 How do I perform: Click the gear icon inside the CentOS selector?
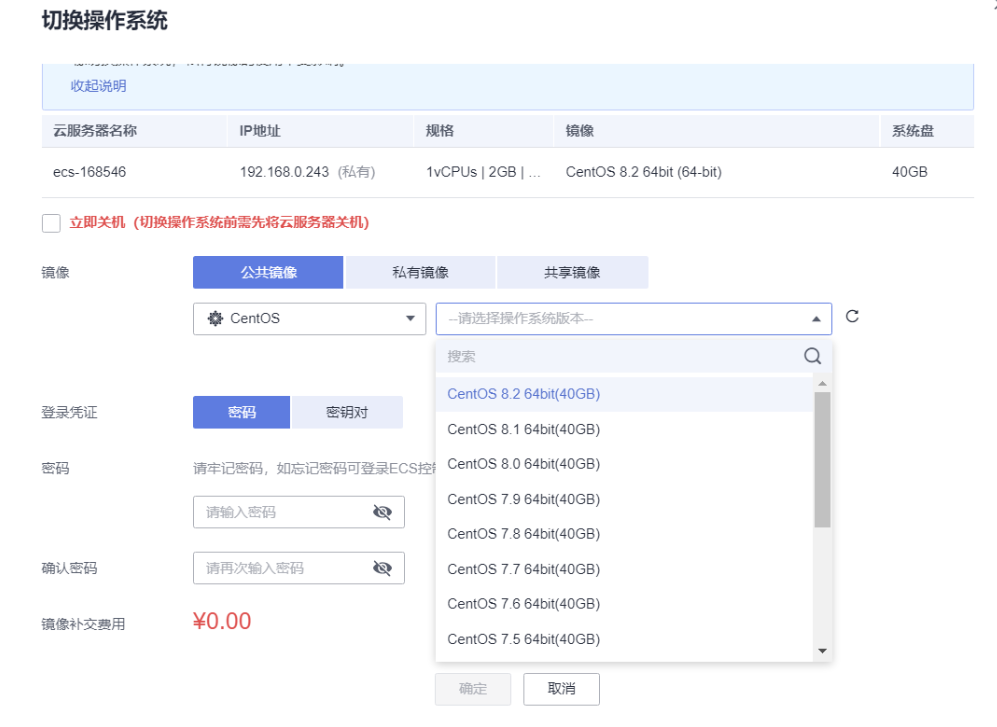click(x=217, y=317)
